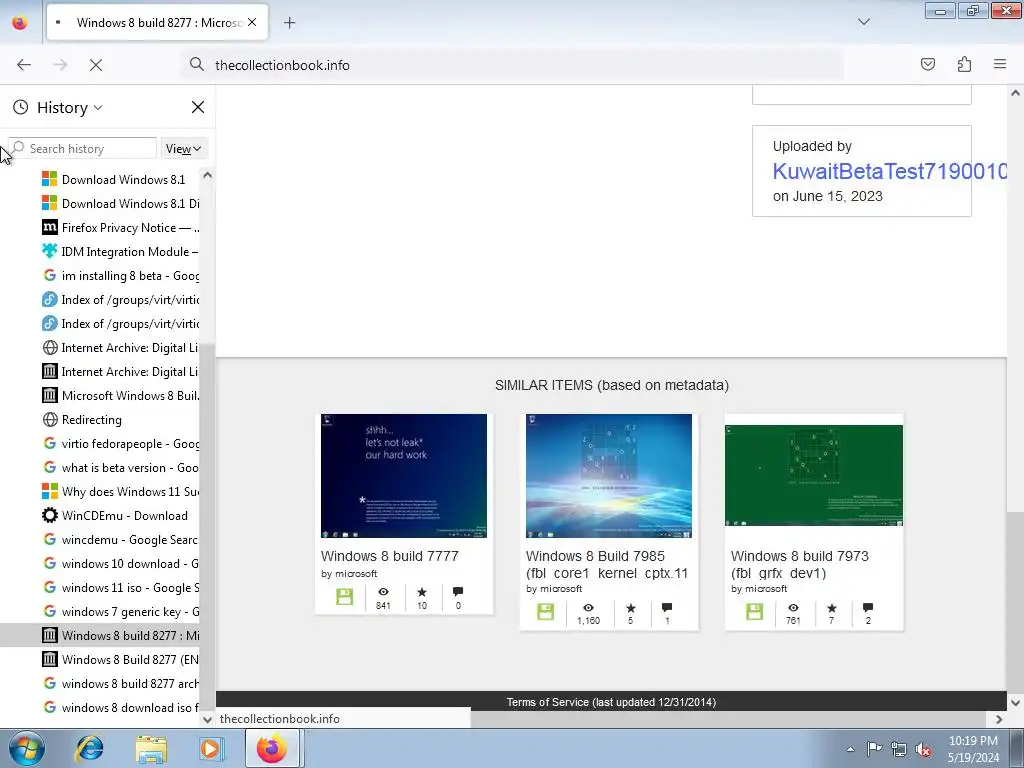1024x768 pixels.
Task: Click page vertical scrollbar down arrow
Action: [x=1015, y=703]
